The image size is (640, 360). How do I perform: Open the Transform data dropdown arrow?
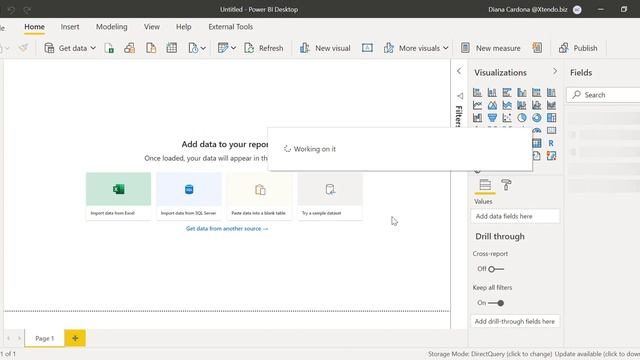coord(233,48)
